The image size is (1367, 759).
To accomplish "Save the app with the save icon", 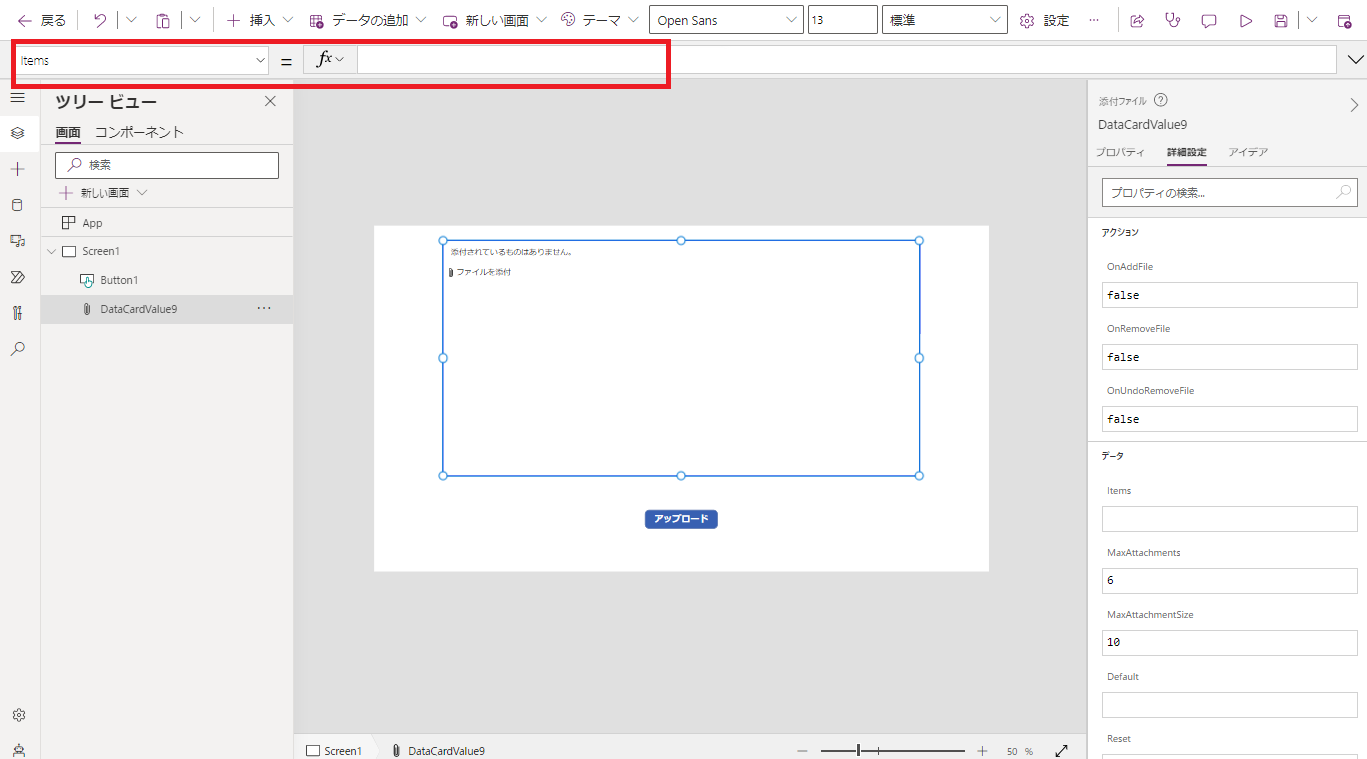I will [x=1281, y=19].
